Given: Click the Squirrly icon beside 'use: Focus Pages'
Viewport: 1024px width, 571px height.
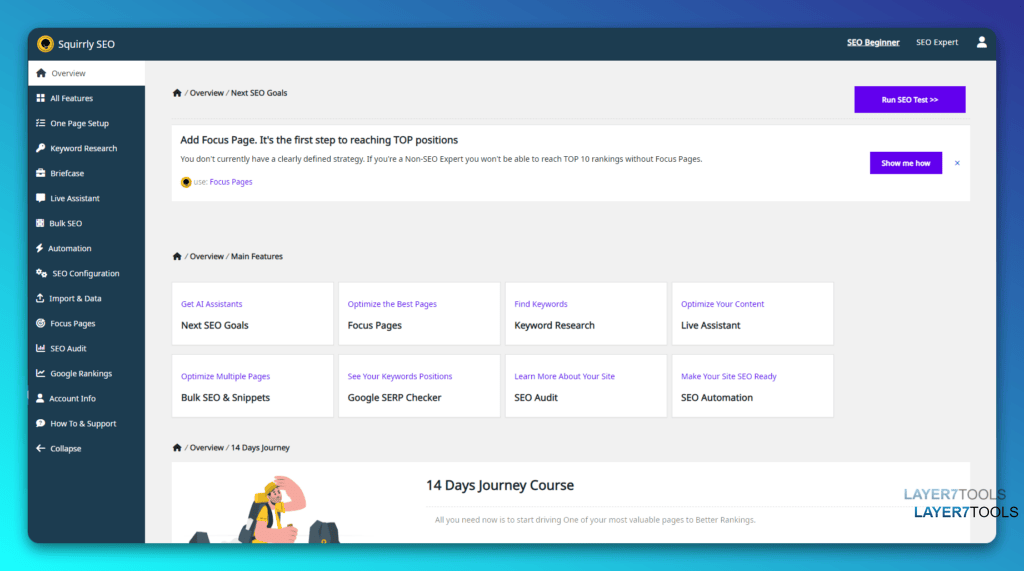Looking at the screenshot, I should click(186, 182).
